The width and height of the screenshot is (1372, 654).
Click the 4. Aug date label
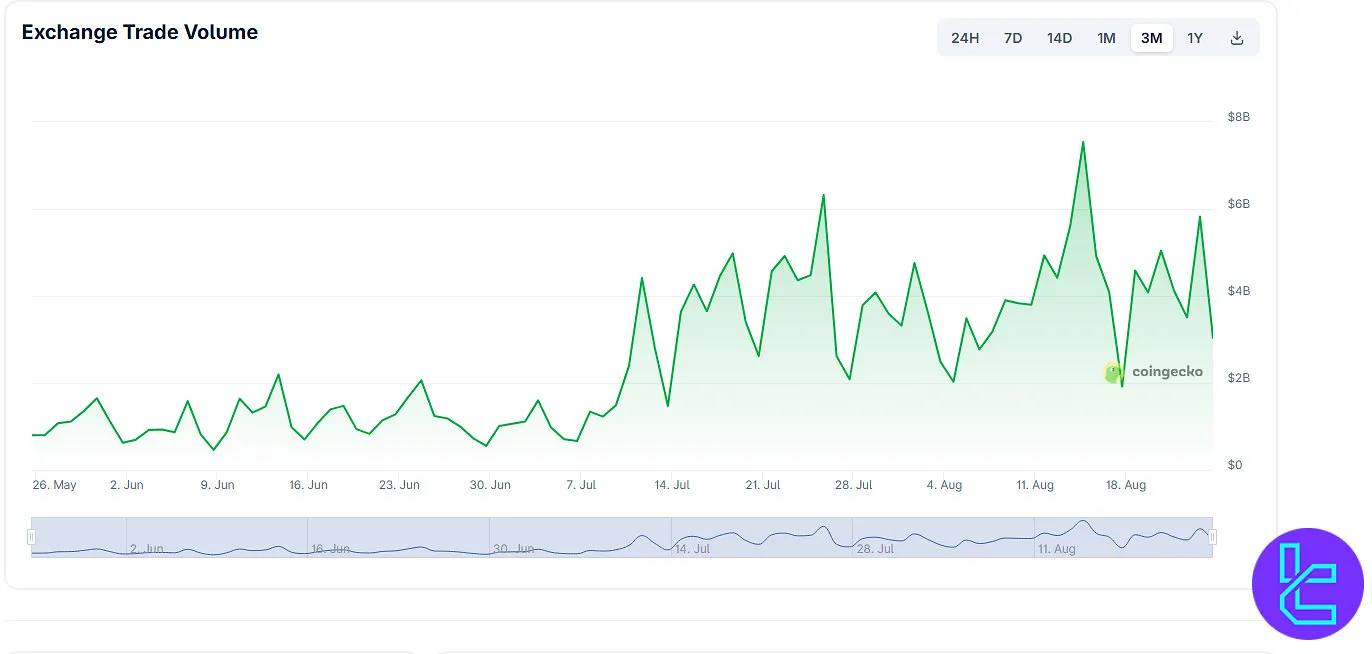tap(944, 485)
